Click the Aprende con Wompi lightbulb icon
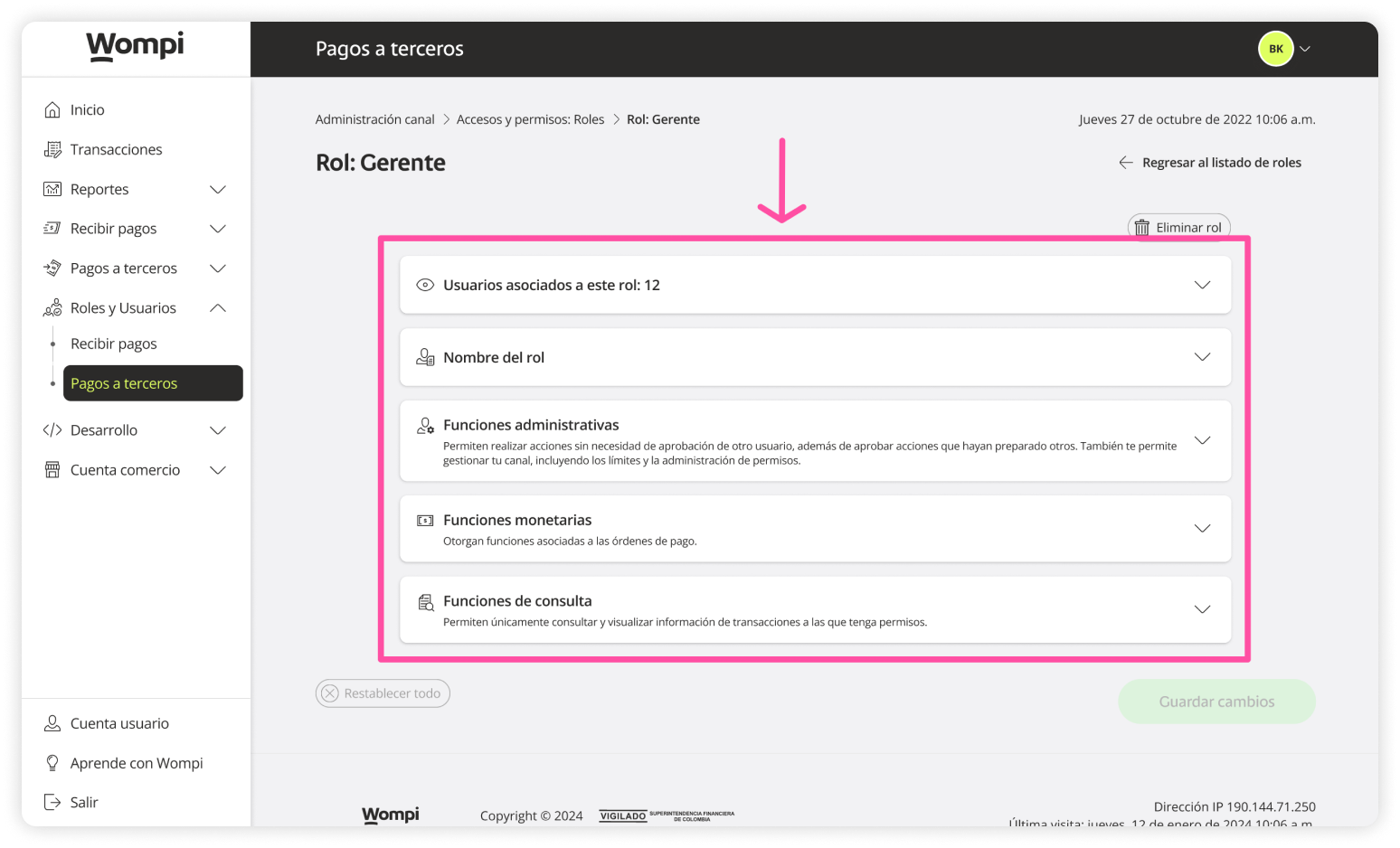 click(52, 763)
